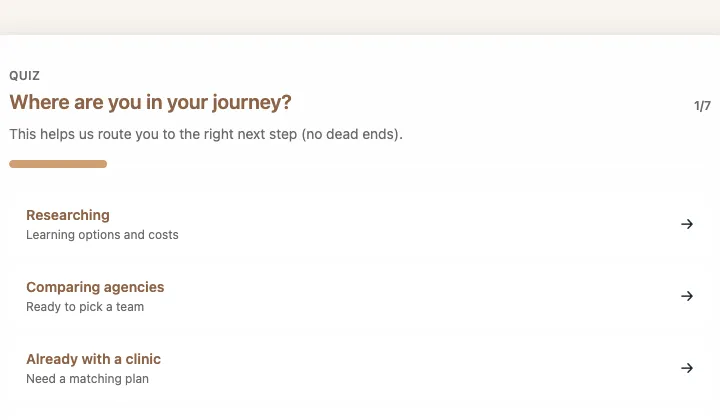This screenshot has height=420, width=720.
Task: Click the 'Need a matching plan' subtitle
Action: point(87,379)
